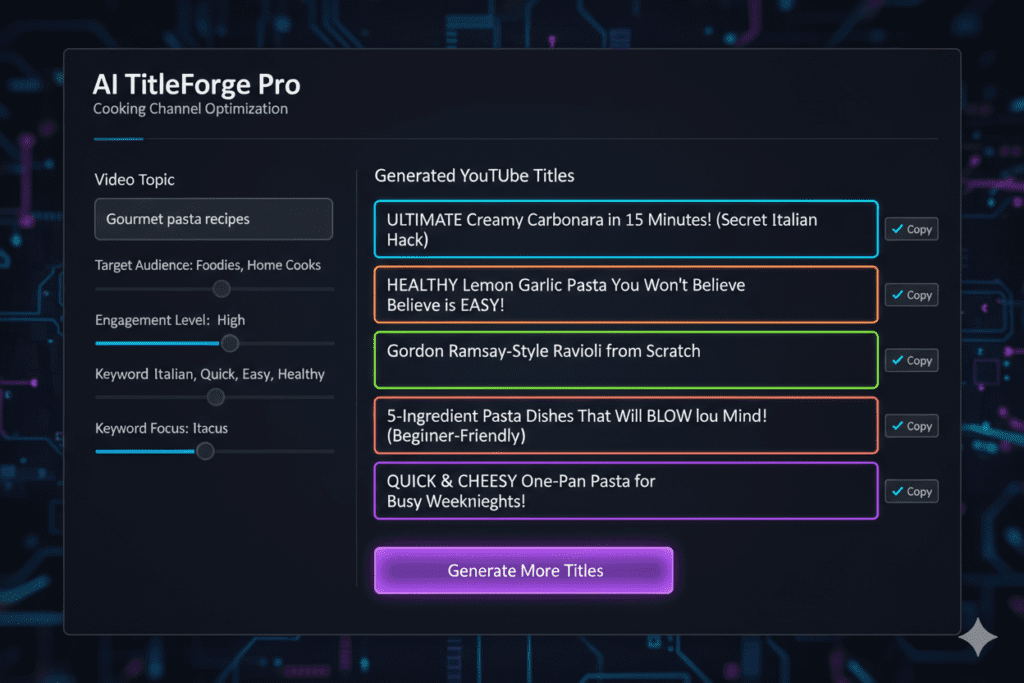Copy the 5-Ingredient Pasta Dishes title

[911, 425]
